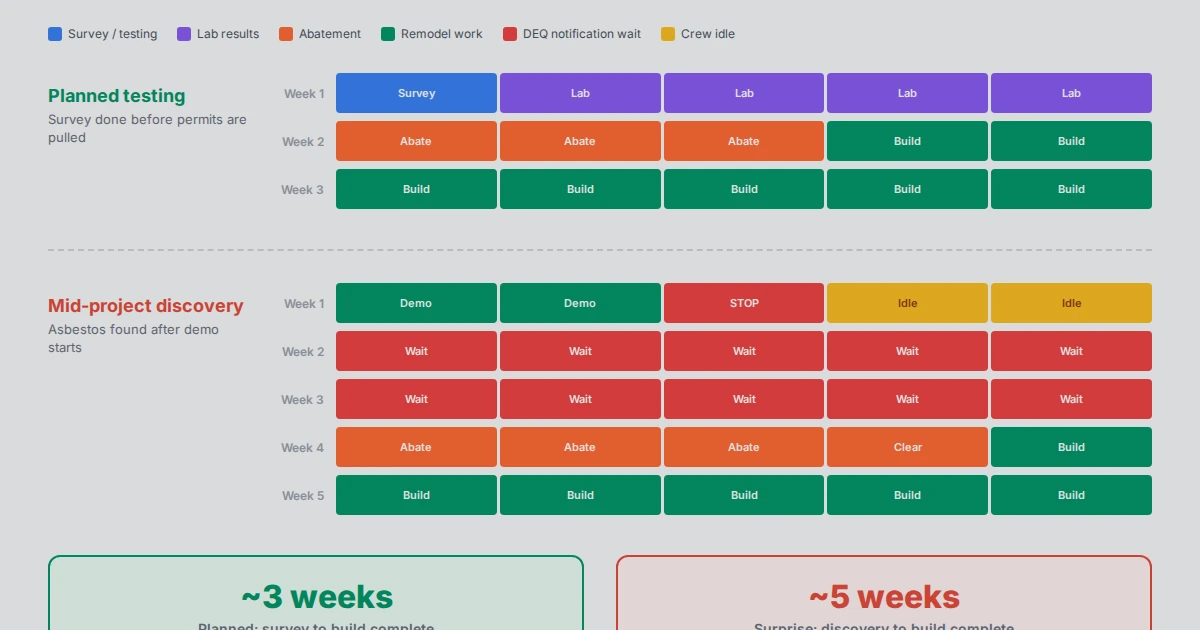Click Week 2 label under Planned testing
This screenshot has height=630, width=1200.
(x=303, y=142)
